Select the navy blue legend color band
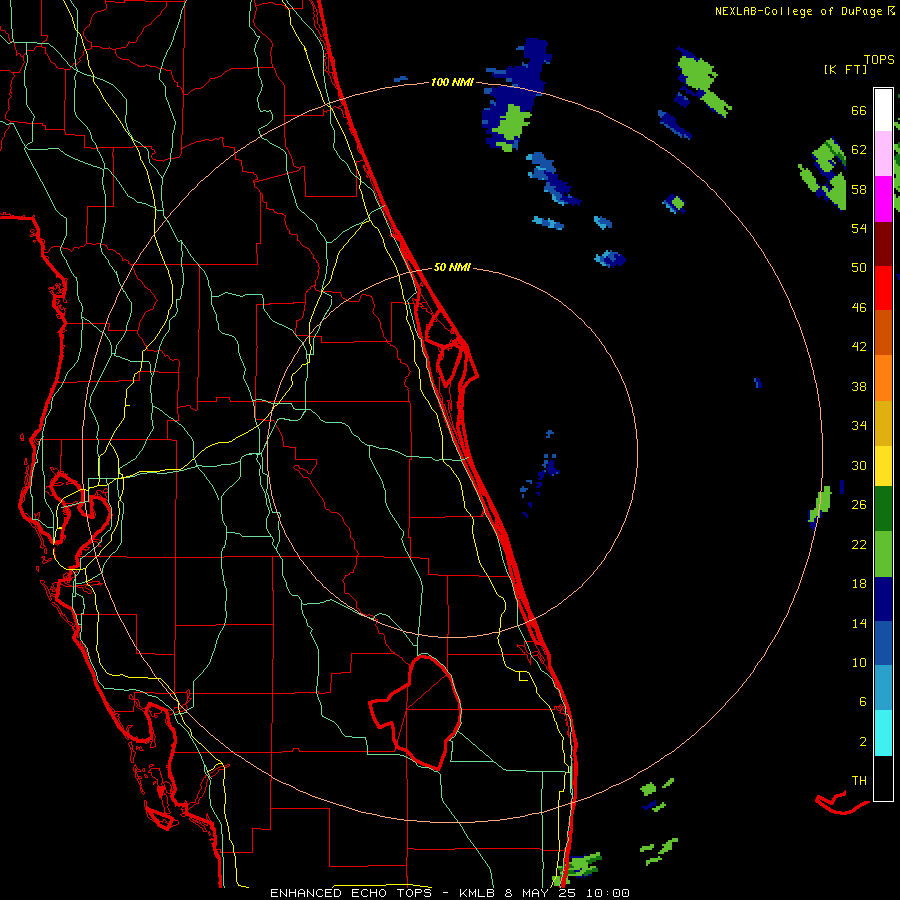This screenshot has height=900, width=900. [883, 599]
